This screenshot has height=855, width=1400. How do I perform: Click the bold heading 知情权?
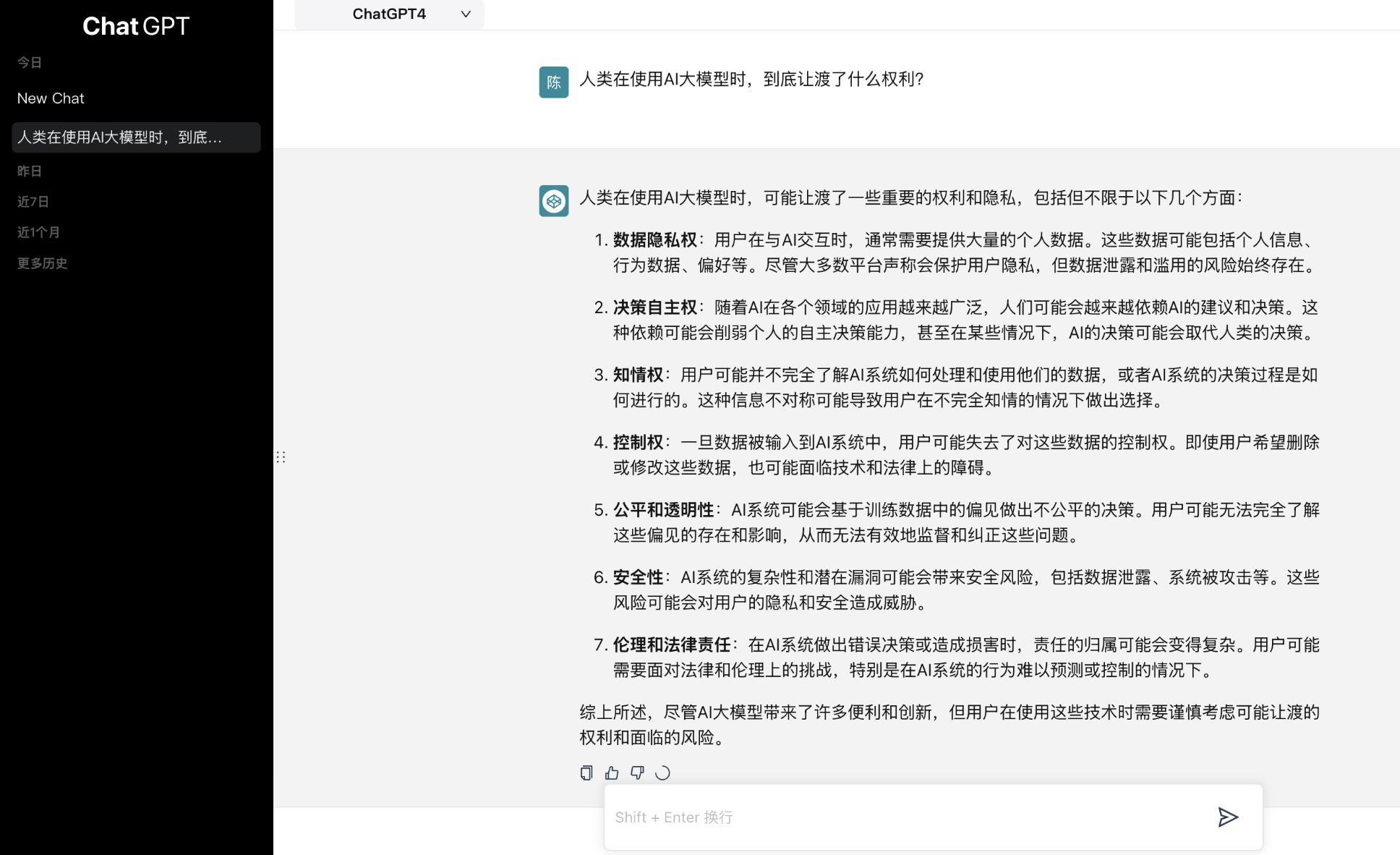point(639,375)
